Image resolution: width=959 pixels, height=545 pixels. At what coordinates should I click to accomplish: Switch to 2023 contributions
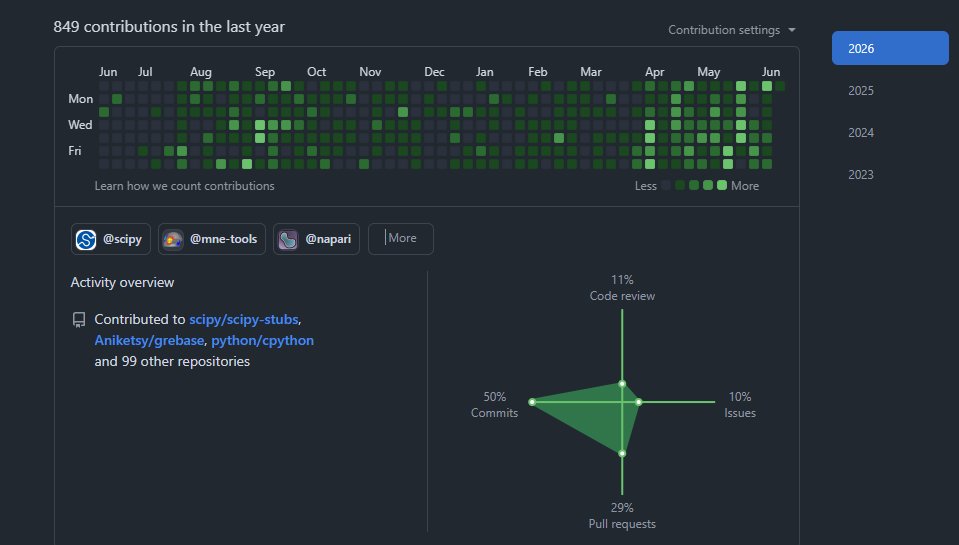click(x=861, y=175)
